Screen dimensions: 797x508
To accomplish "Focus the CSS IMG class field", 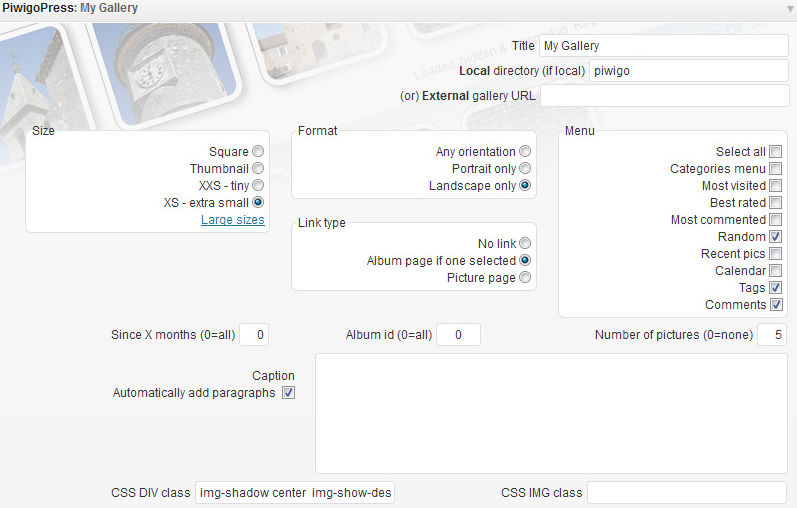I will click(687, 493).
